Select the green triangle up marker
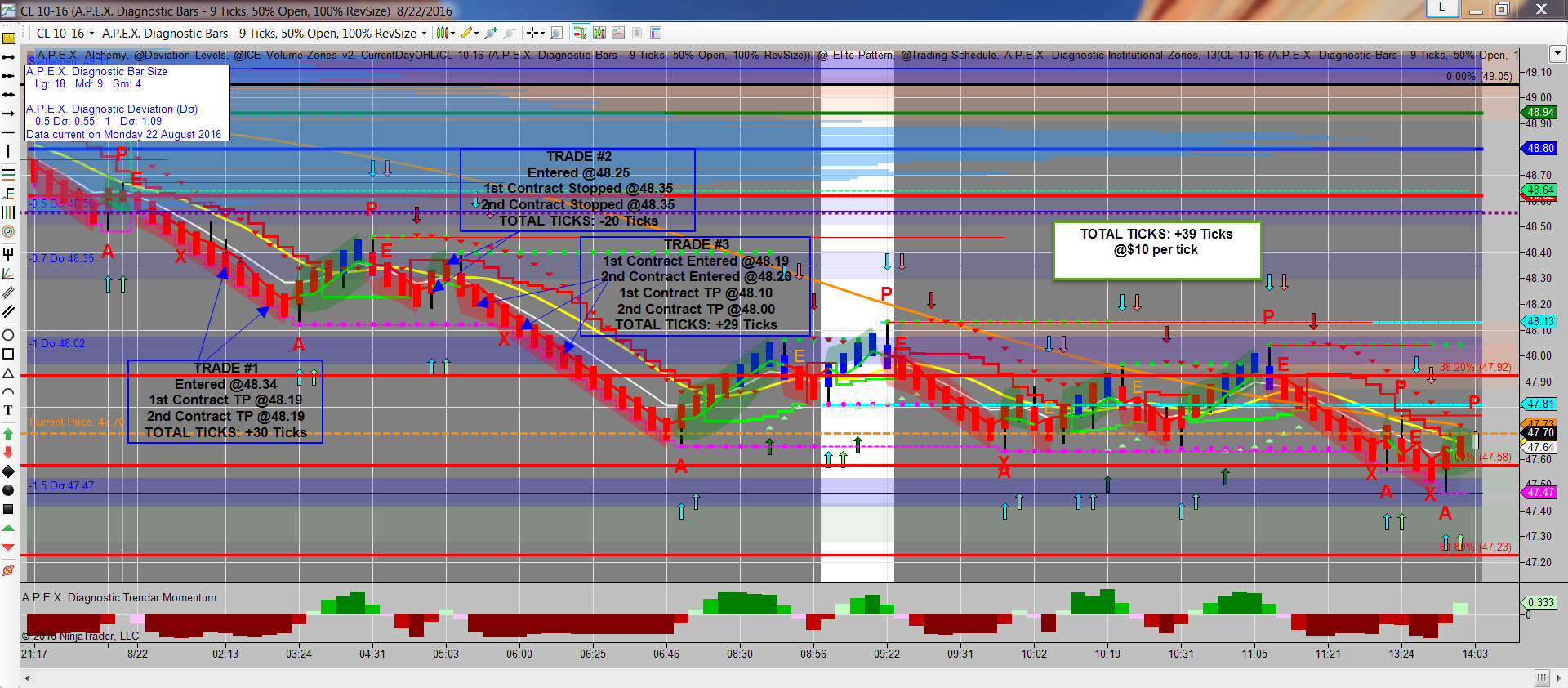This screenshot has width=1568, height=688. click(x=8, y=529)
